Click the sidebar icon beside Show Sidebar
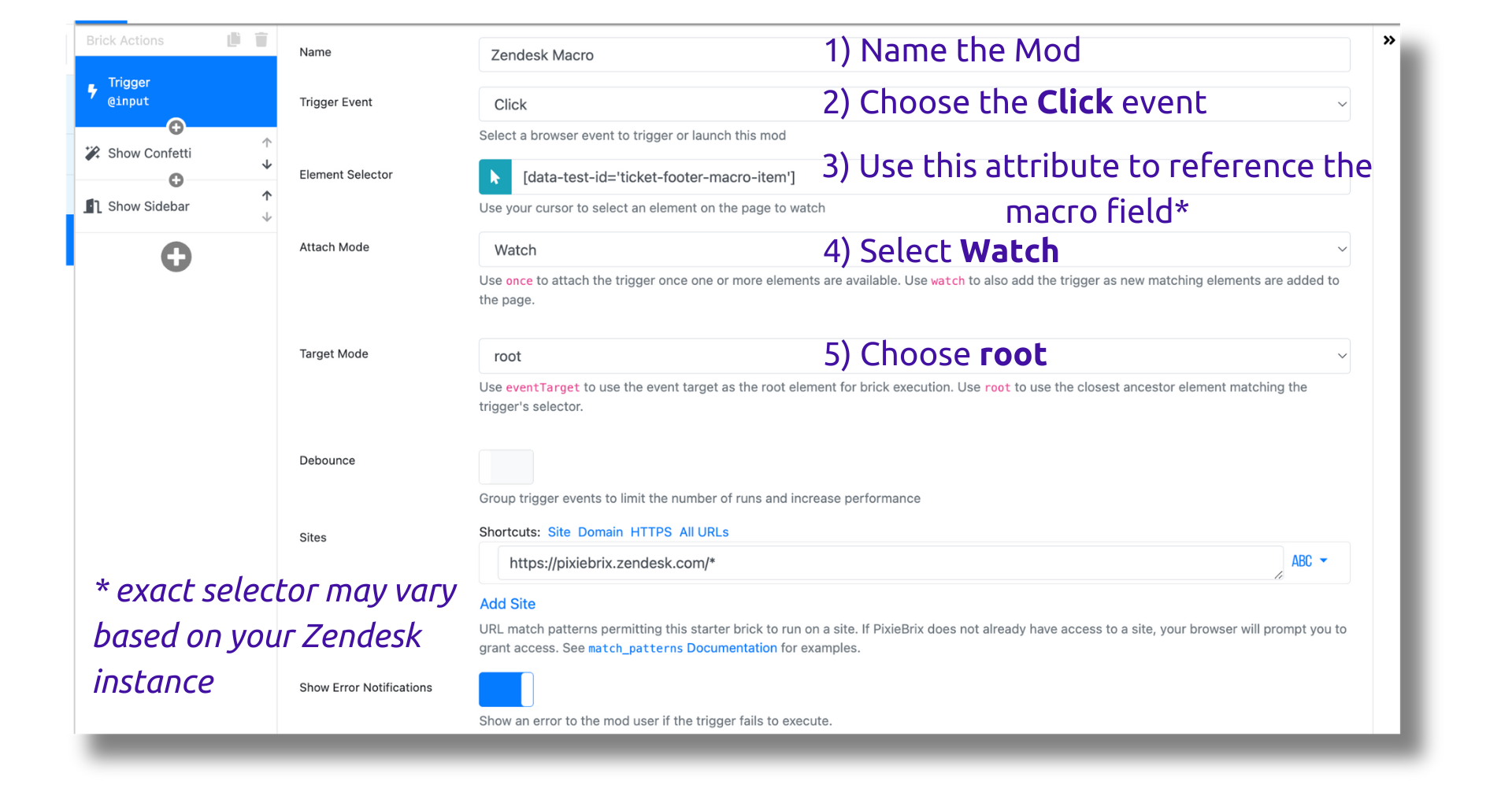 92,205
